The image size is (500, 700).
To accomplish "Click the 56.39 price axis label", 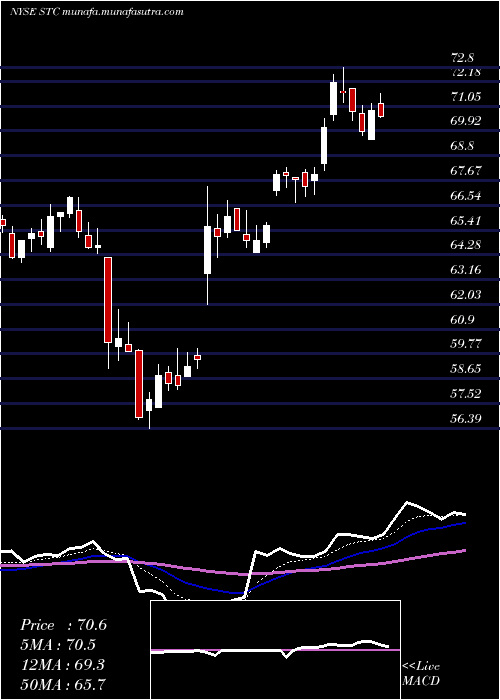I will (466, 418).
